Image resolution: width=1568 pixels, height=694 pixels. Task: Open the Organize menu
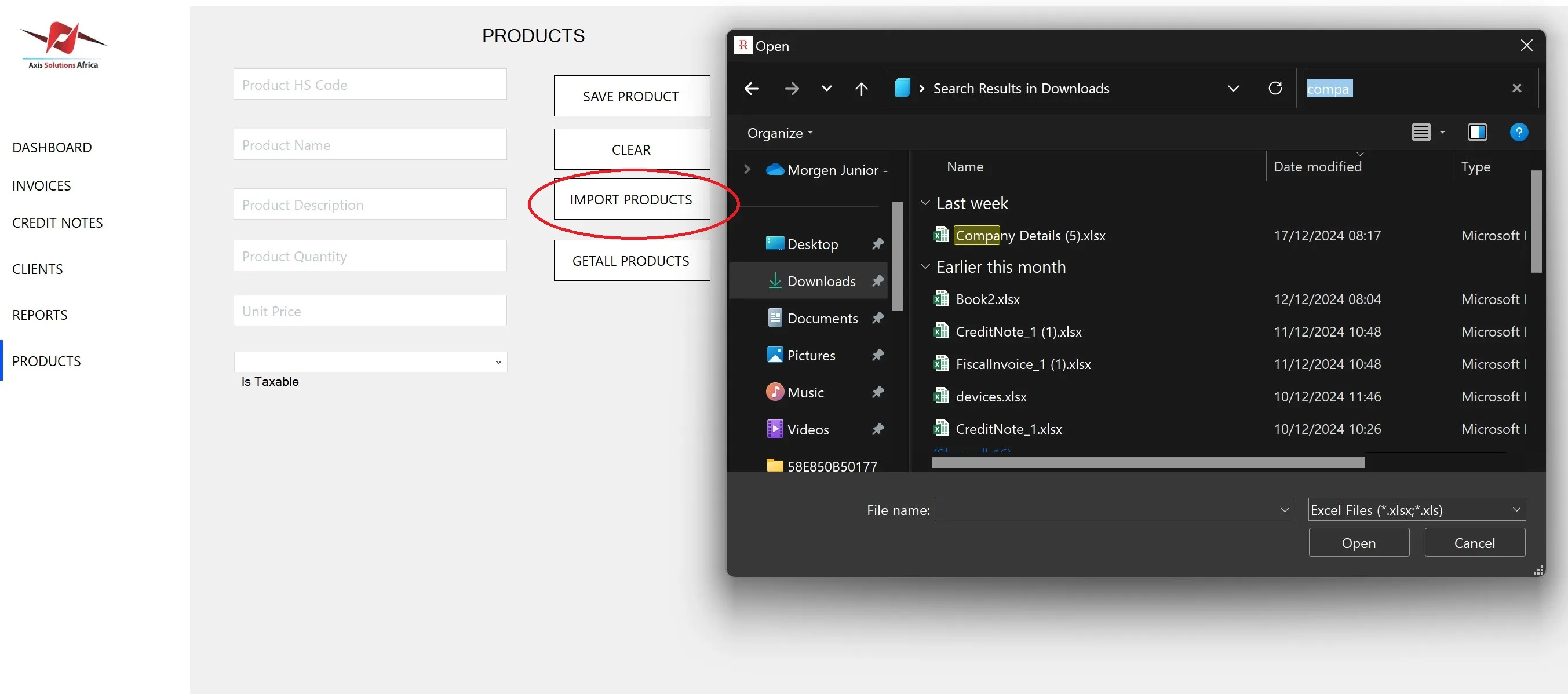[x=780, y=133]
